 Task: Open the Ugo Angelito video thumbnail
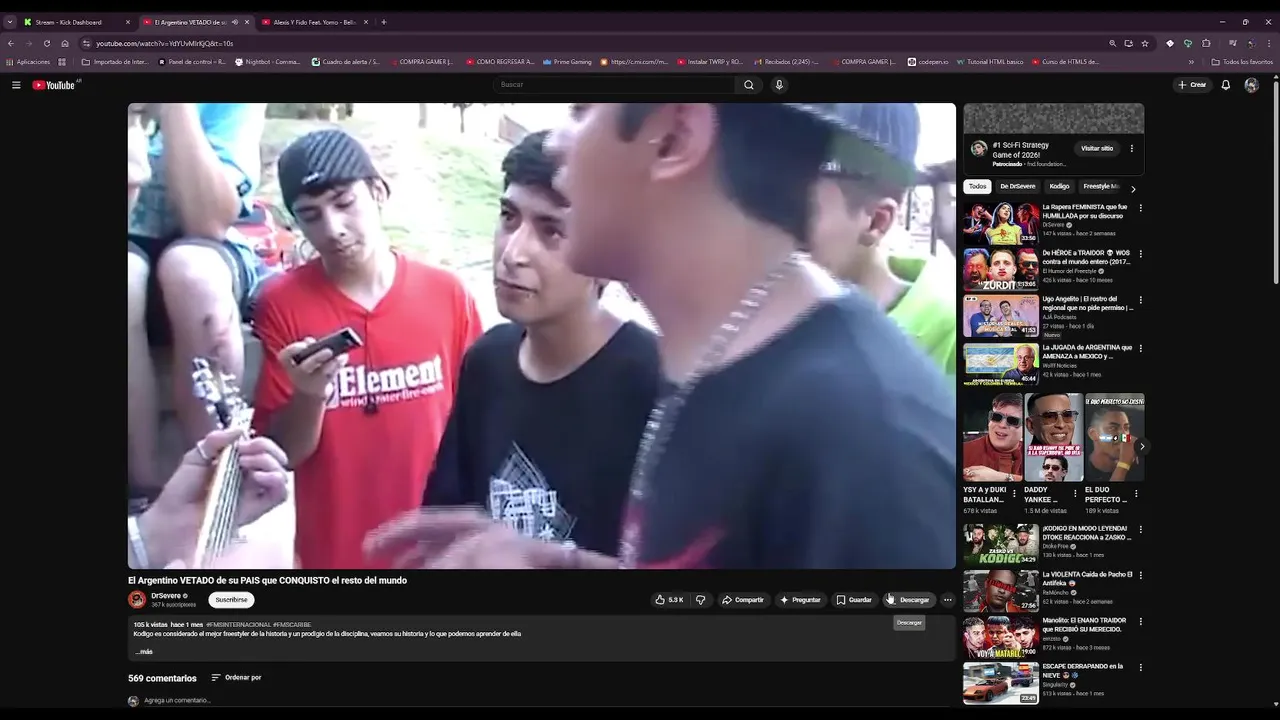tap(1001, 316)
